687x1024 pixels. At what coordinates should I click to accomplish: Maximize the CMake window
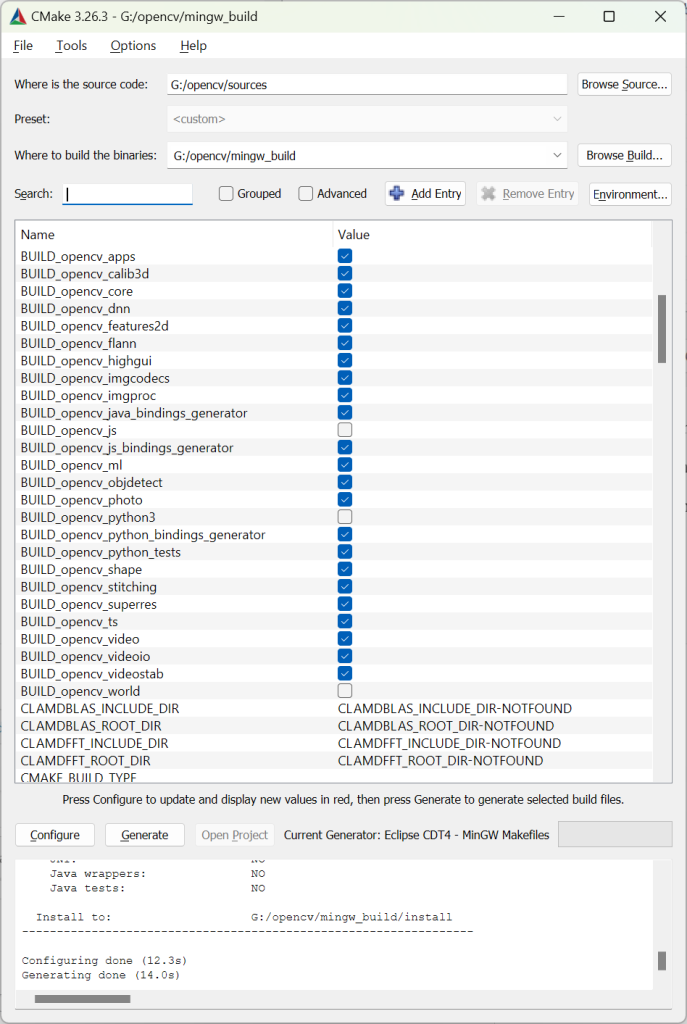click(x=609, y=16)
